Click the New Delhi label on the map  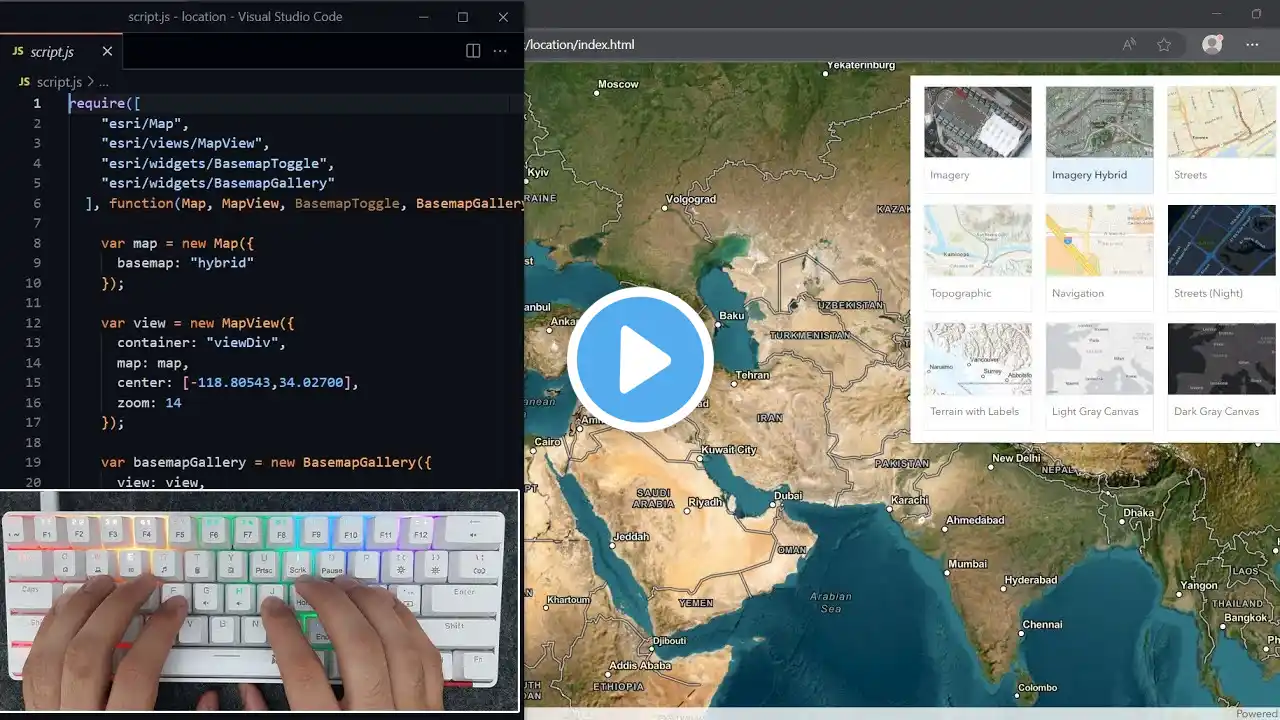click(1015, 459)
